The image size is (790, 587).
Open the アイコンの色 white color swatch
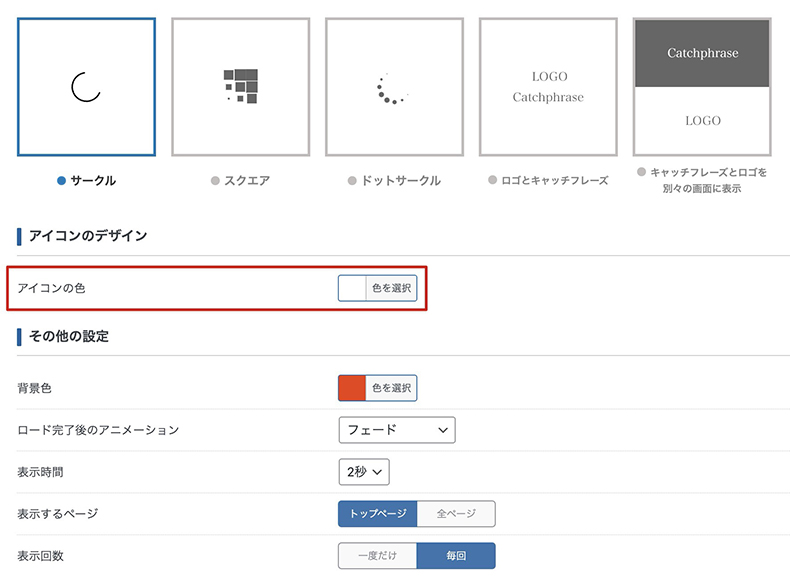coord(352,288)
